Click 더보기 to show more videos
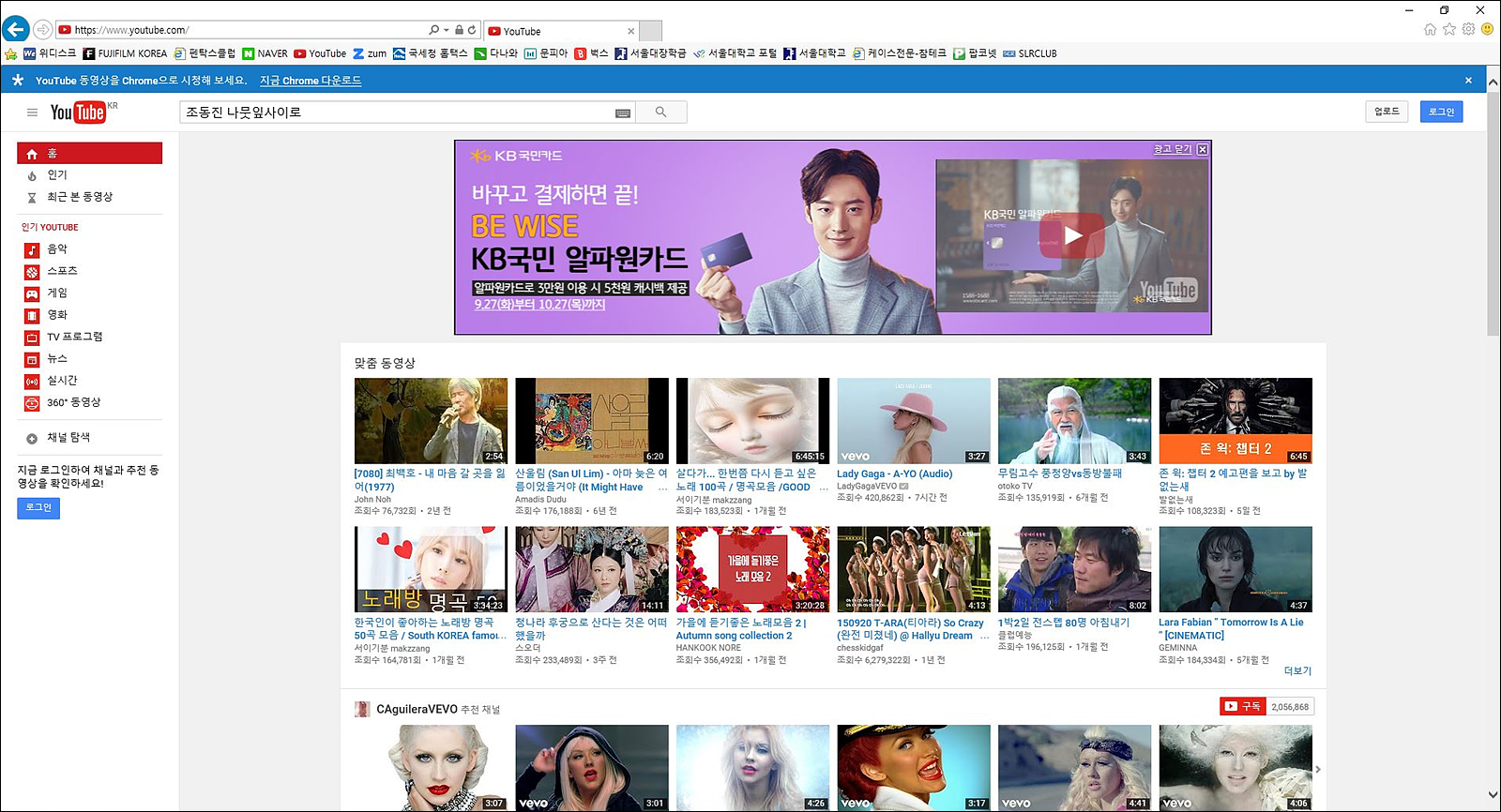 click(x=1297, y=670)
